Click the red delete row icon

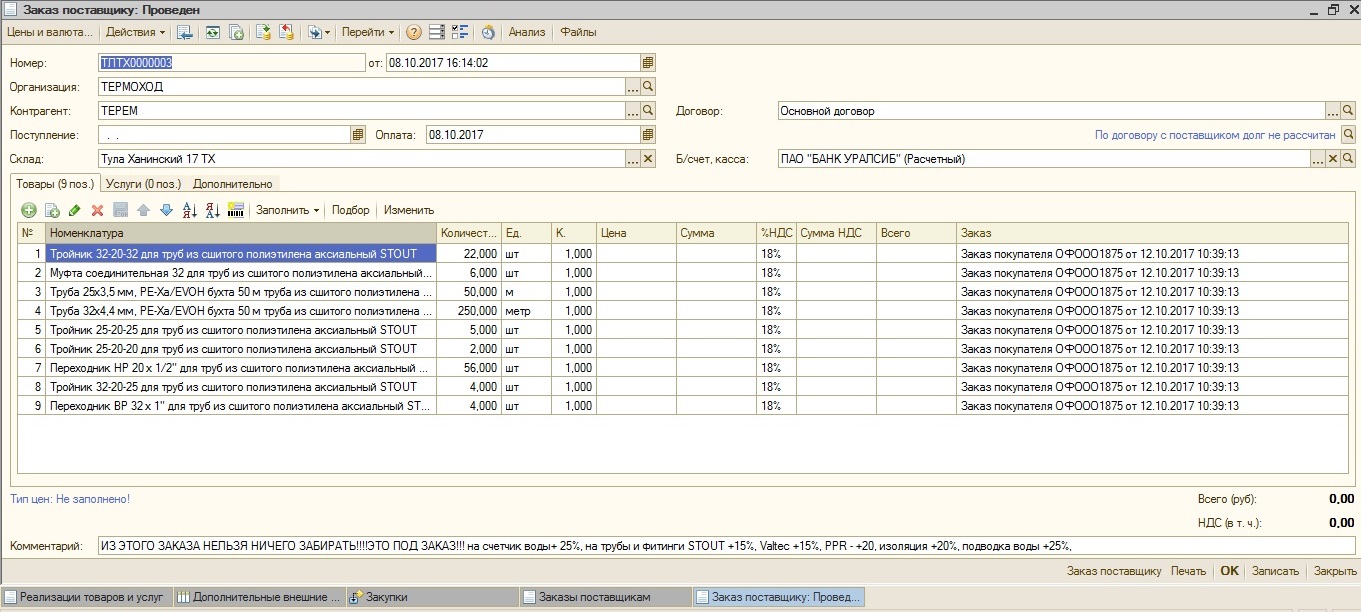(97, 210)
